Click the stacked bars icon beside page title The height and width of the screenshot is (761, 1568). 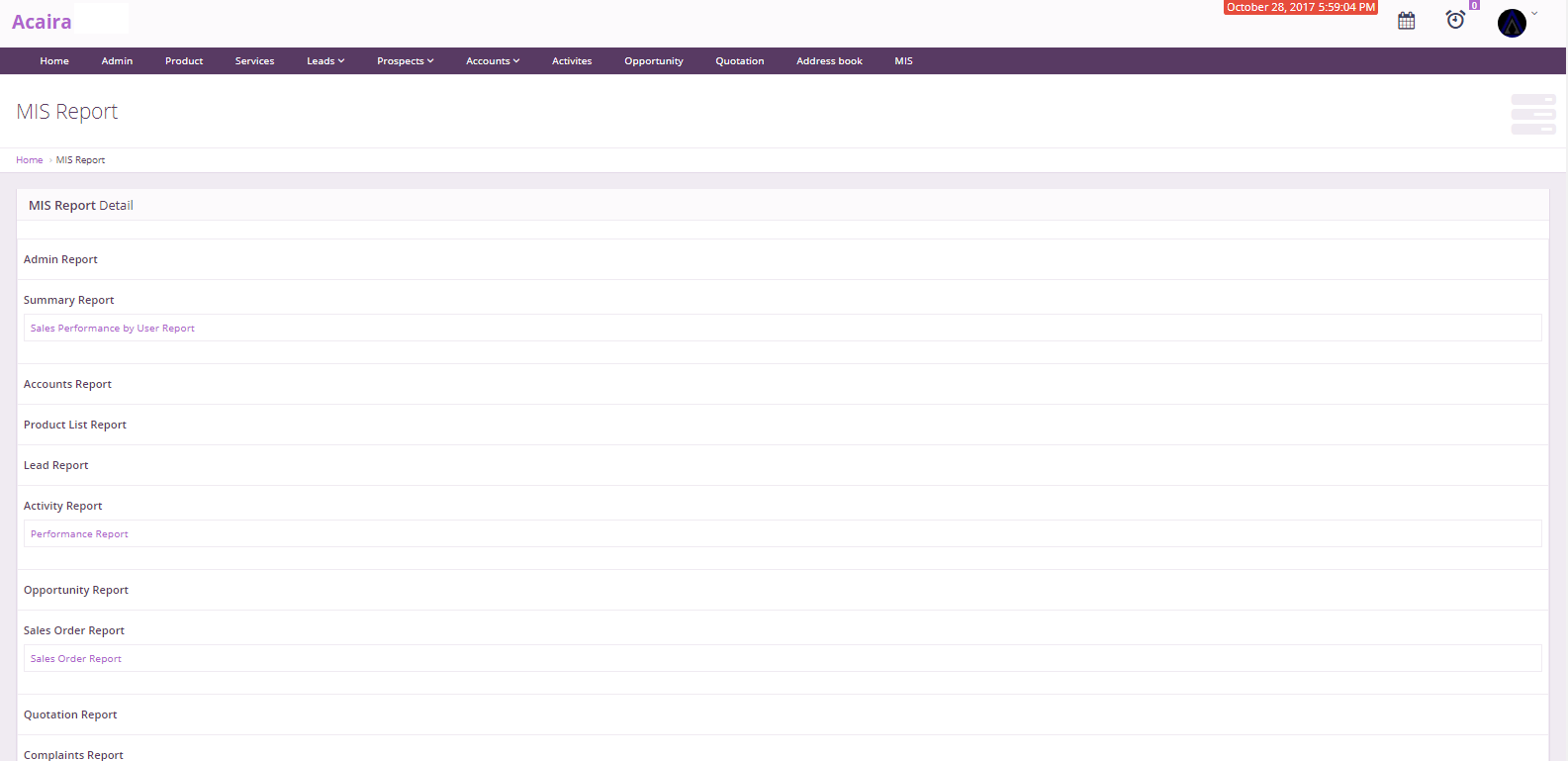[1532, 114]
